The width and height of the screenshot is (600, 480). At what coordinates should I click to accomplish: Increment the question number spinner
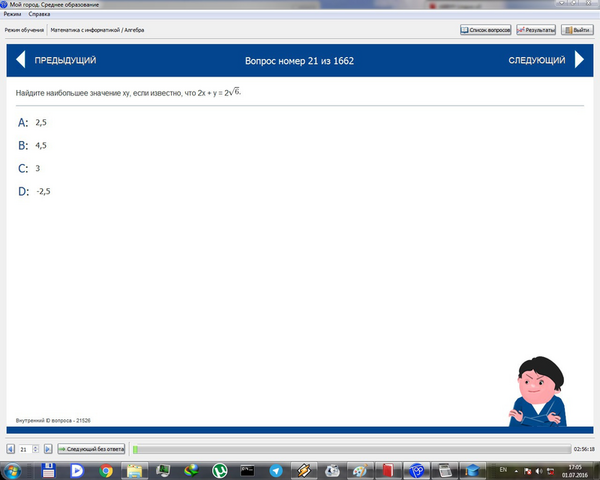pos(36,447)
